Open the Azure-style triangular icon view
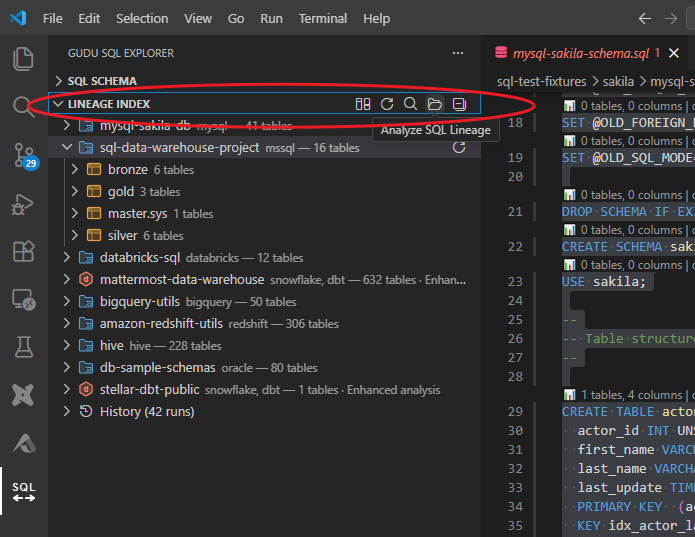This screenshot has width=695, height=537. point(24,443)
